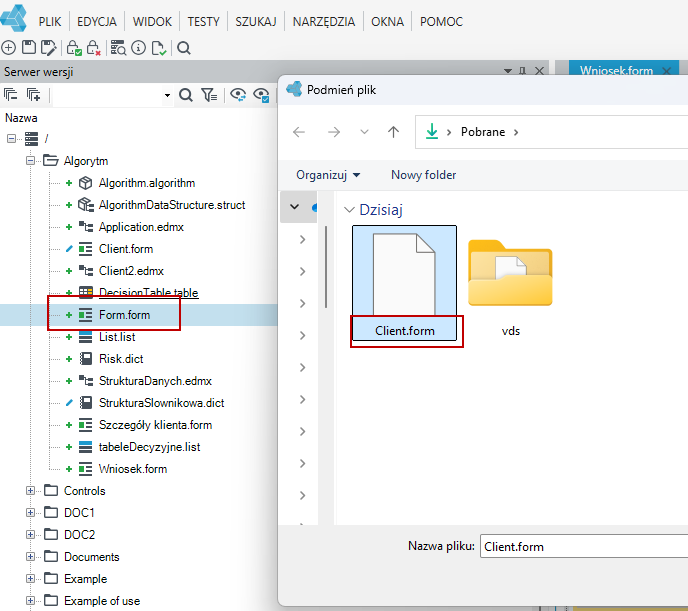Collapse the root server node
Screen dimensions: 688x611
pos(11,139)
